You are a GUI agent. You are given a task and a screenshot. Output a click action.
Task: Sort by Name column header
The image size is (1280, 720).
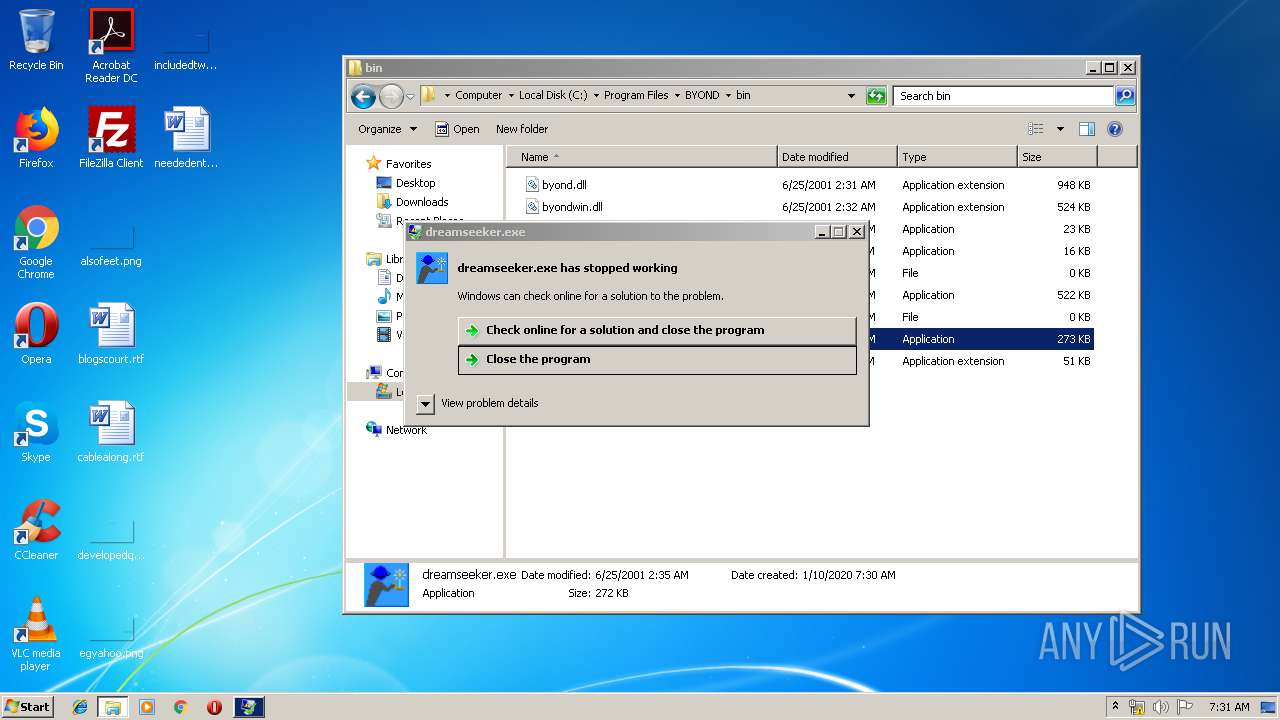point(642,157)
